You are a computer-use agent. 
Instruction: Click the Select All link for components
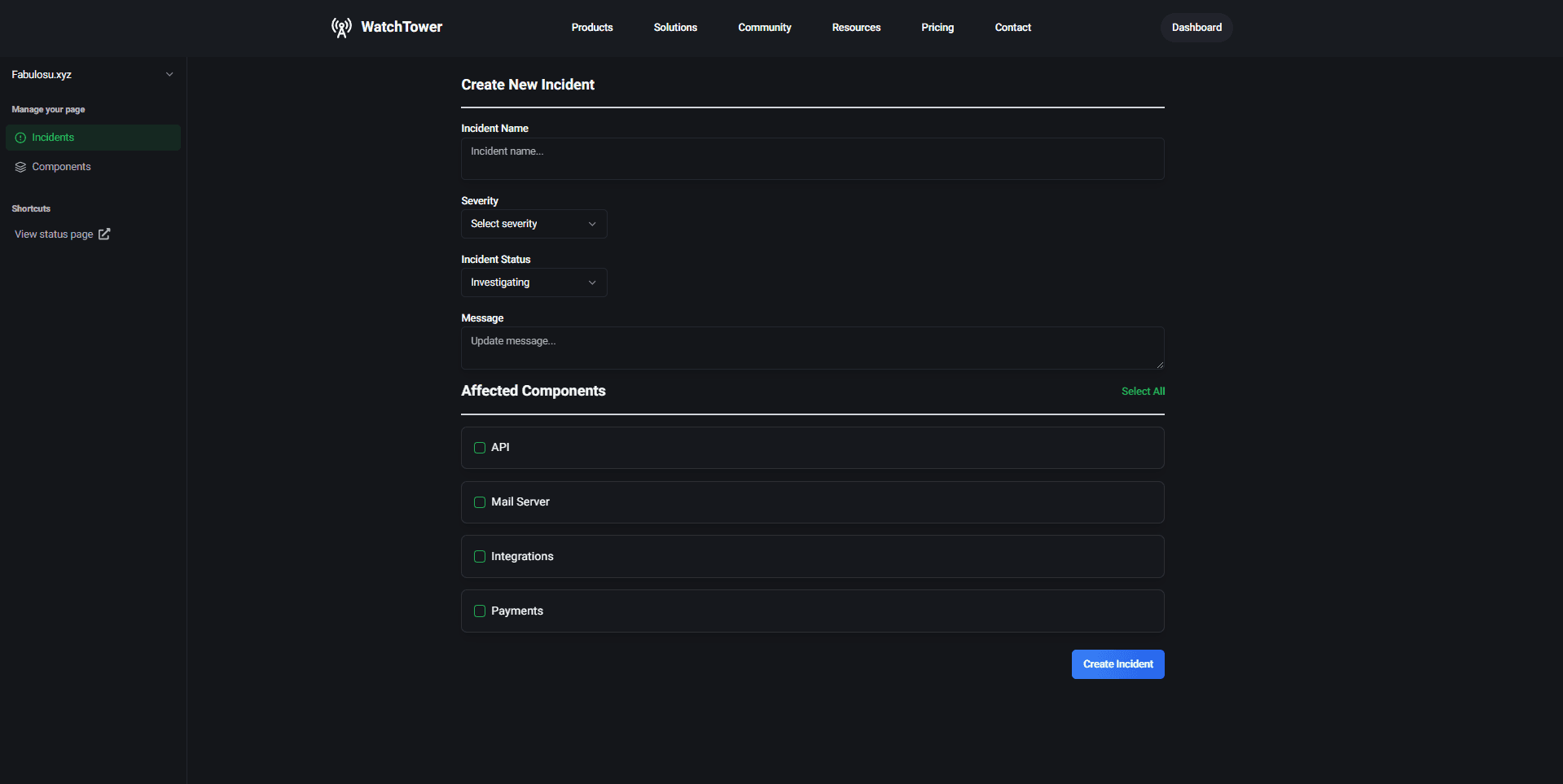coord(1143,391)
